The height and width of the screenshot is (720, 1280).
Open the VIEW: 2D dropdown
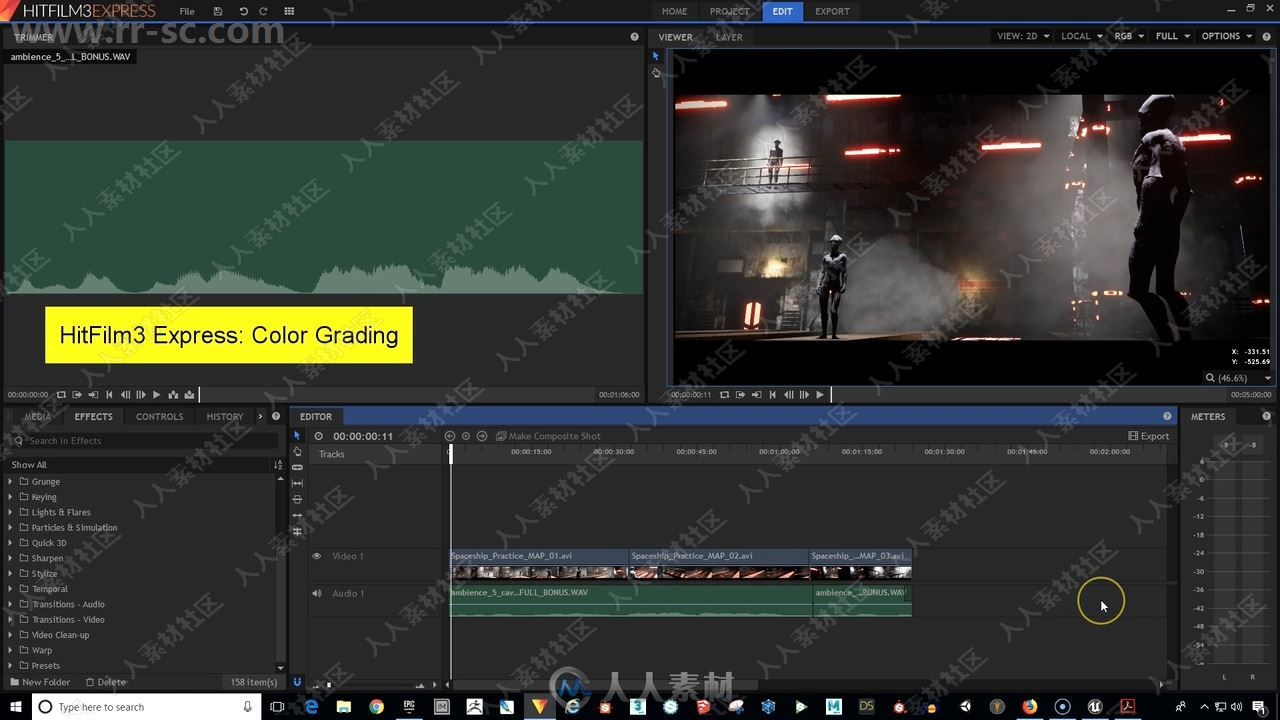coord(1022,36)
